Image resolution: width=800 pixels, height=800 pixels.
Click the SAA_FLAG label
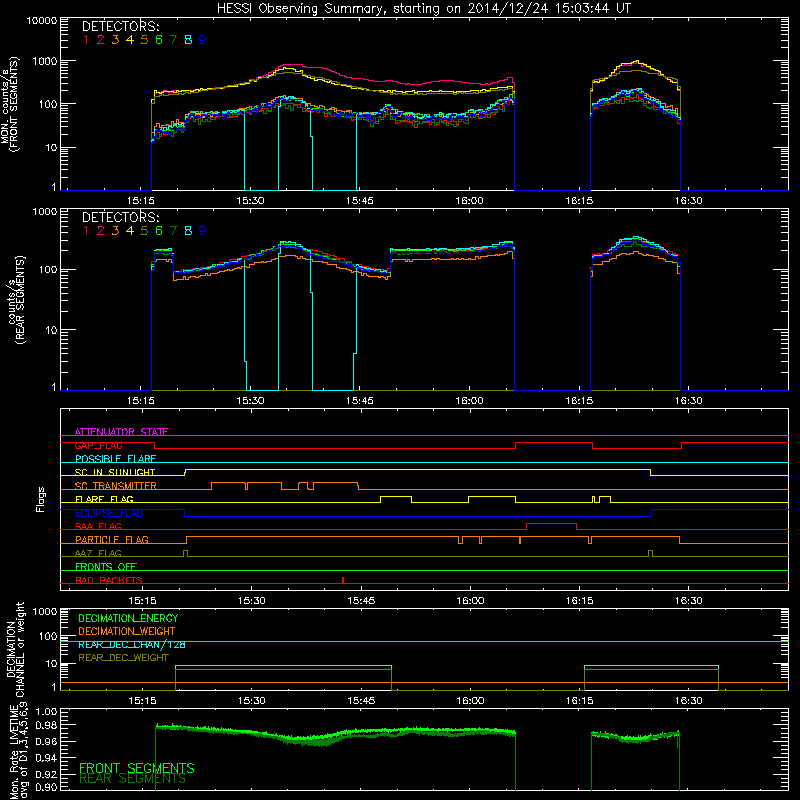pyautogui.click(x=98, y=526)
